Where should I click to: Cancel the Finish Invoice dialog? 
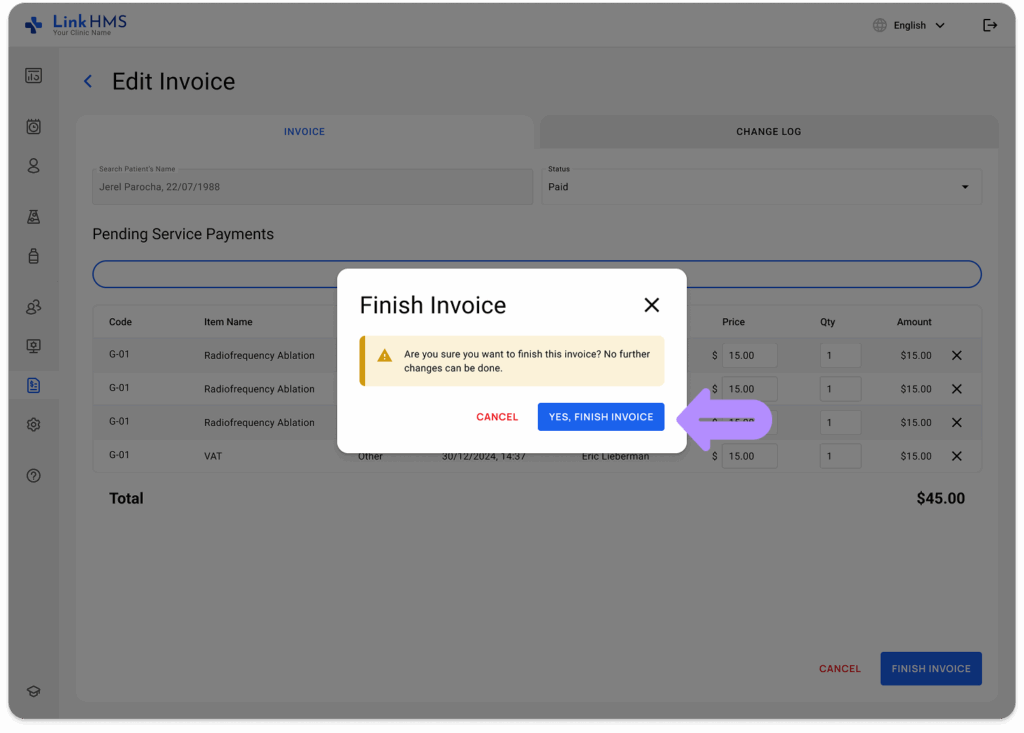[497, 417]
